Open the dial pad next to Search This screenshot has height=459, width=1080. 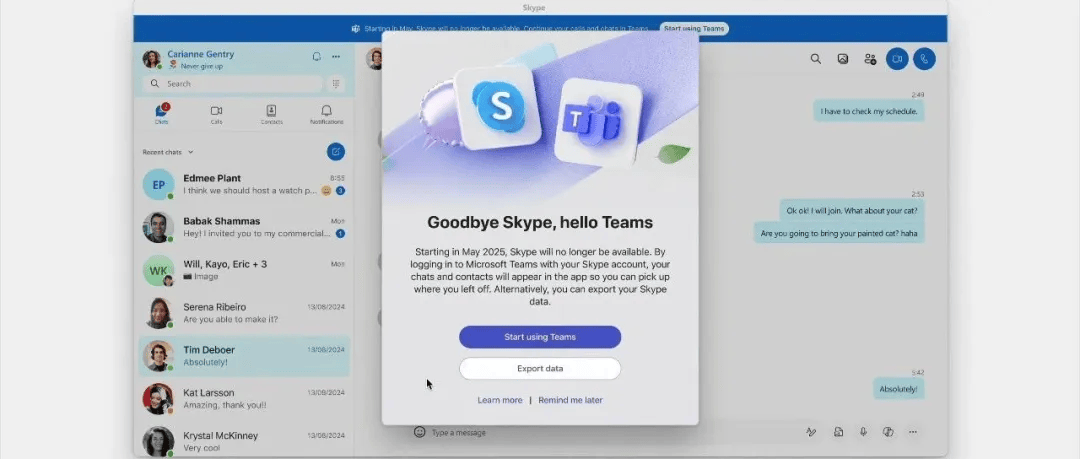click(336, 83)
